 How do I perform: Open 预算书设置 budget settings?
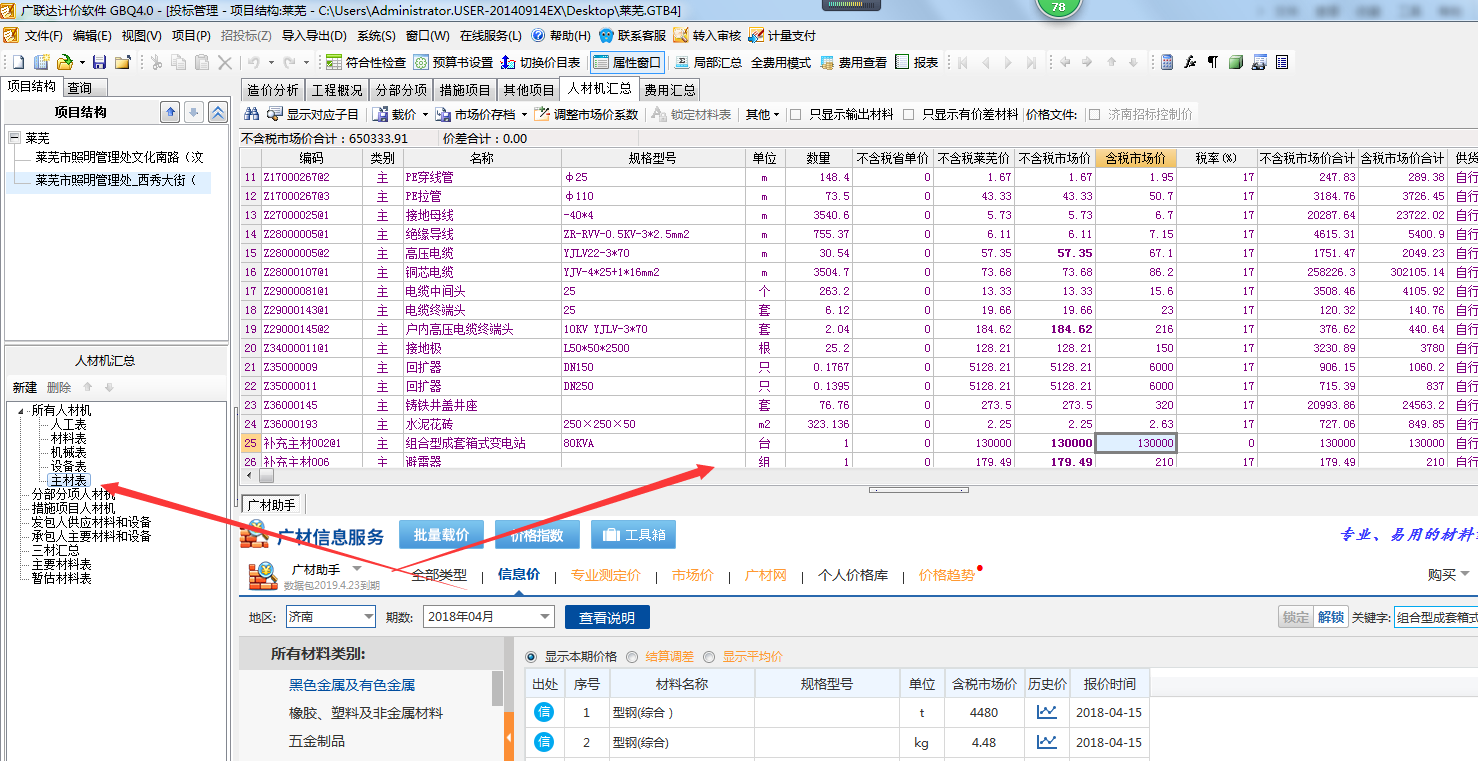[453, 62]
